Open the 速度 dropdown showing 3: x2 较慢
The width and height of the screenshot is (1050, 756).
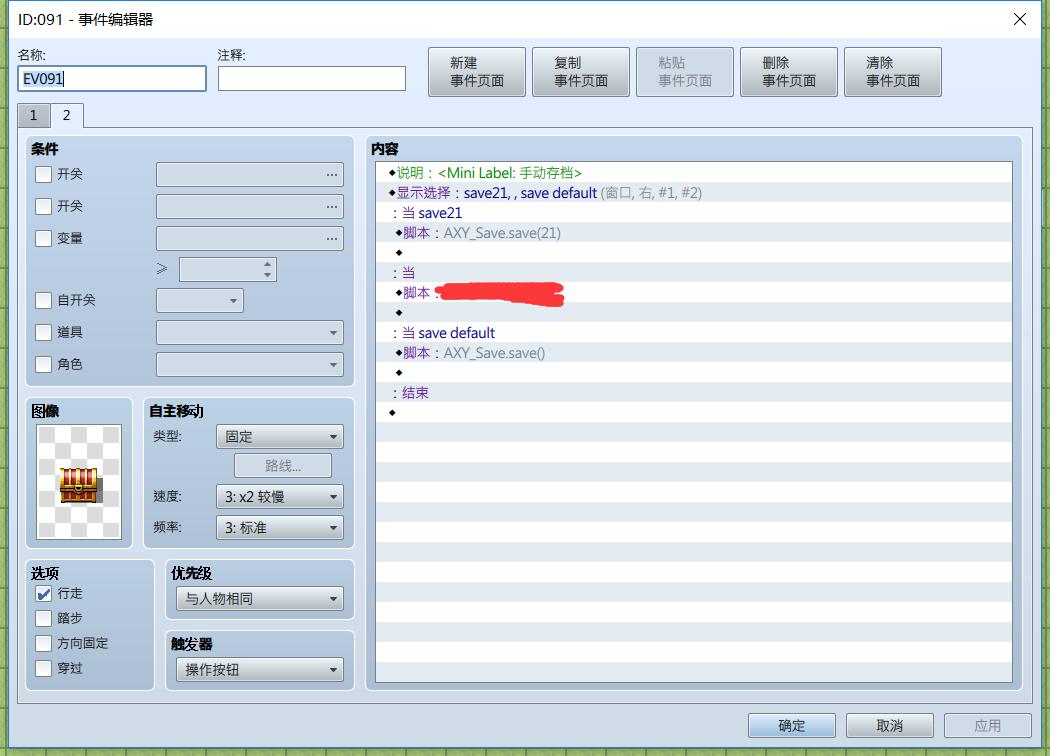pos(280,497)
